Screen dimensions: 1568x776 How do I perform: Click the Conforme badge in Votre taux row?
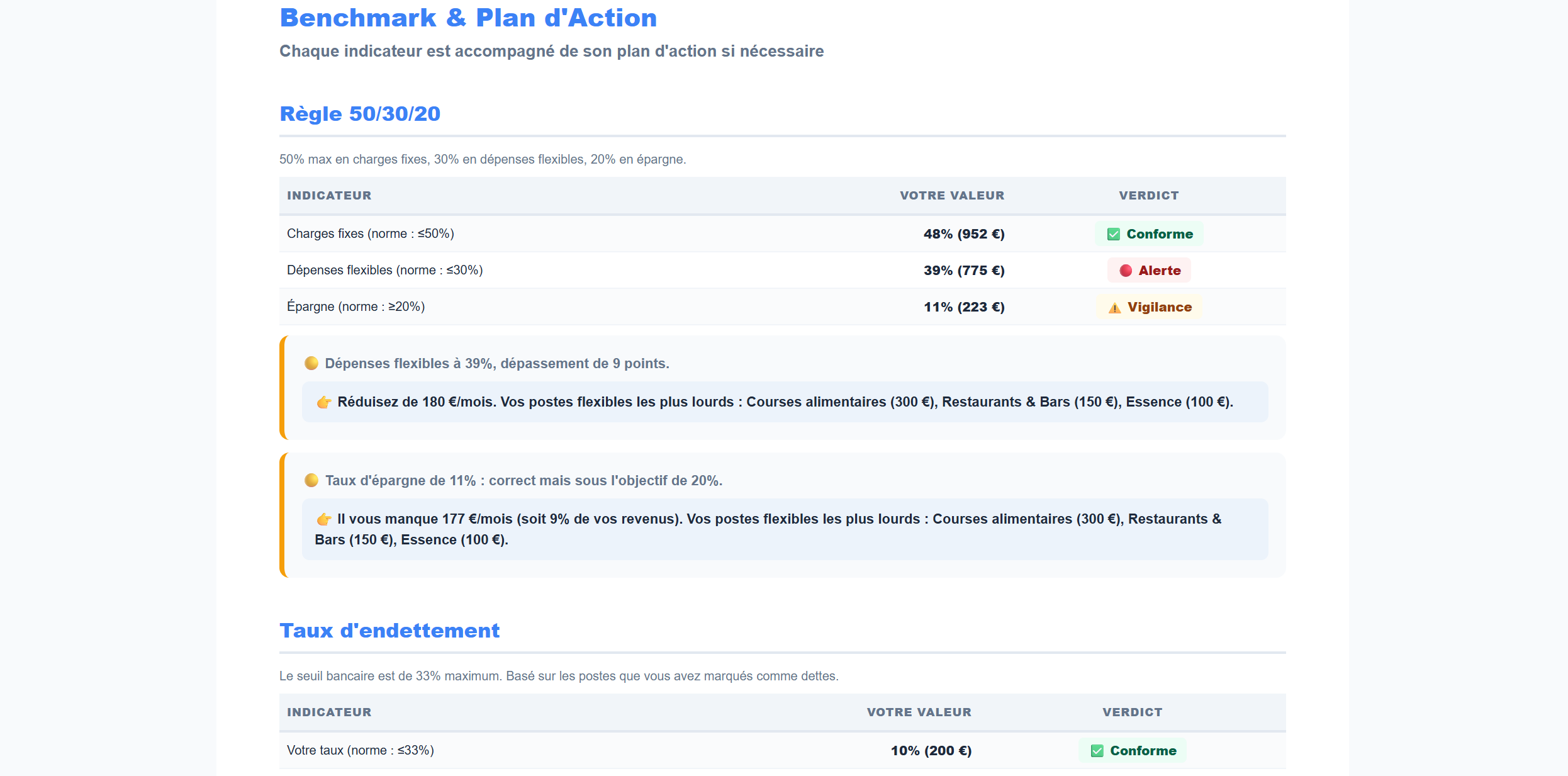click(1133, 751)
